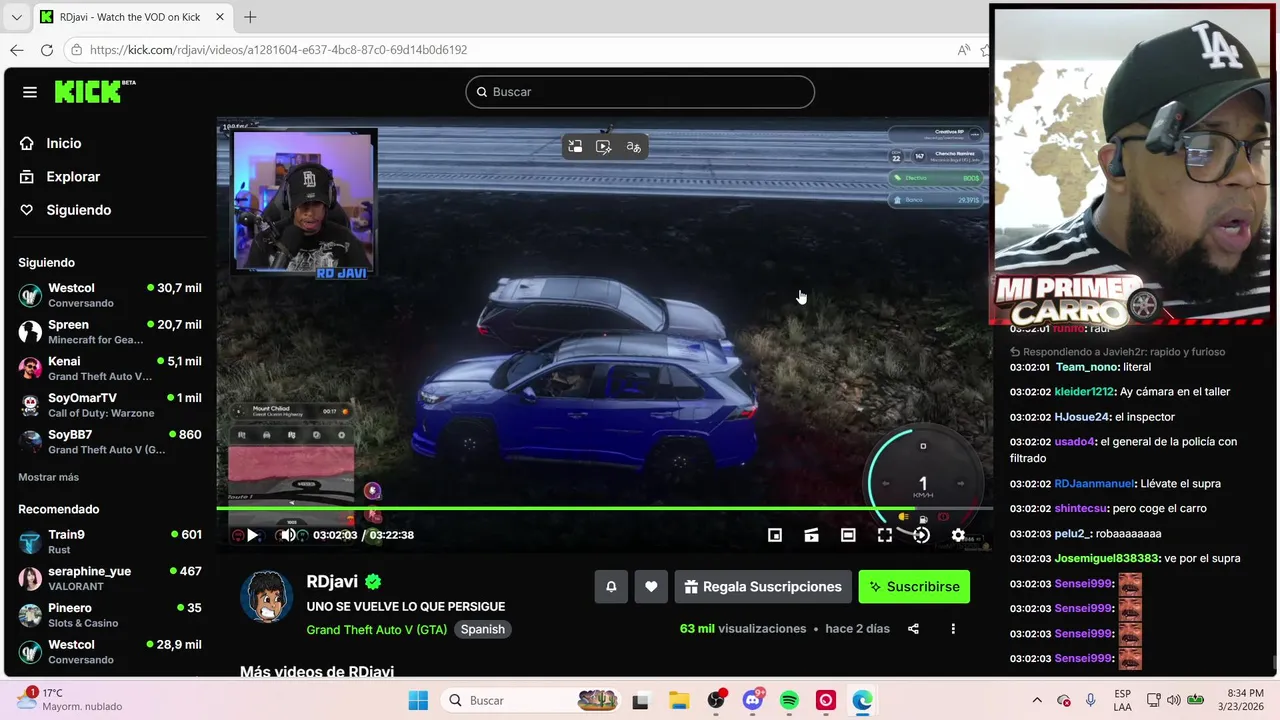Click the video title UNO SE VUELVE LO QUE PERSIGUE
The width and height of the screenshot is (1280, 720).
point(406,607)
